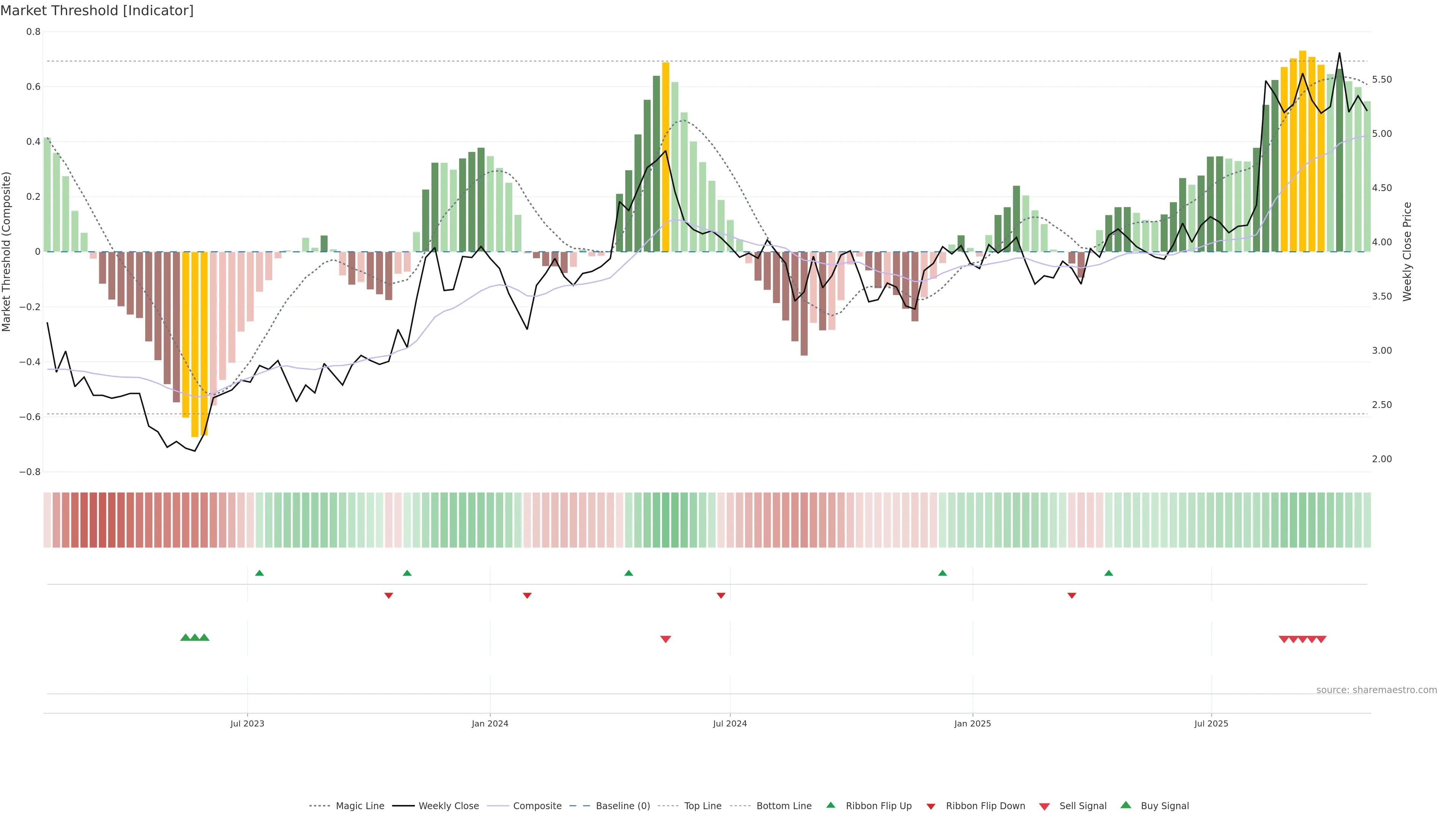Image resolution: width=1456 pixels, height=819 pixels.
Task: Hide the Composite line via legend
Action: point(537,806)
